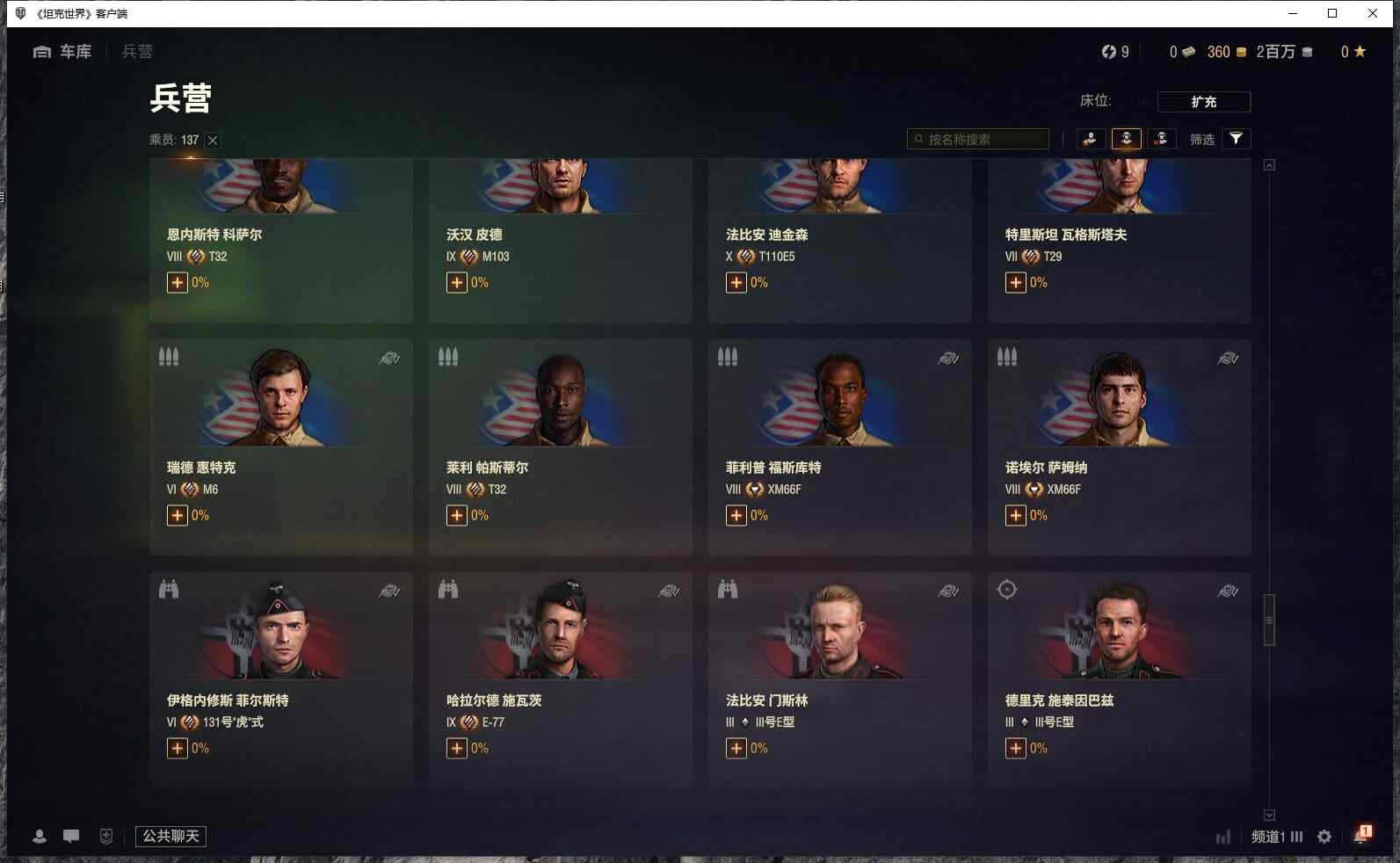Click plus icon under 瑞德 惠特克
This screenshot has width=1400, height=863.
(x=178, y=515)
